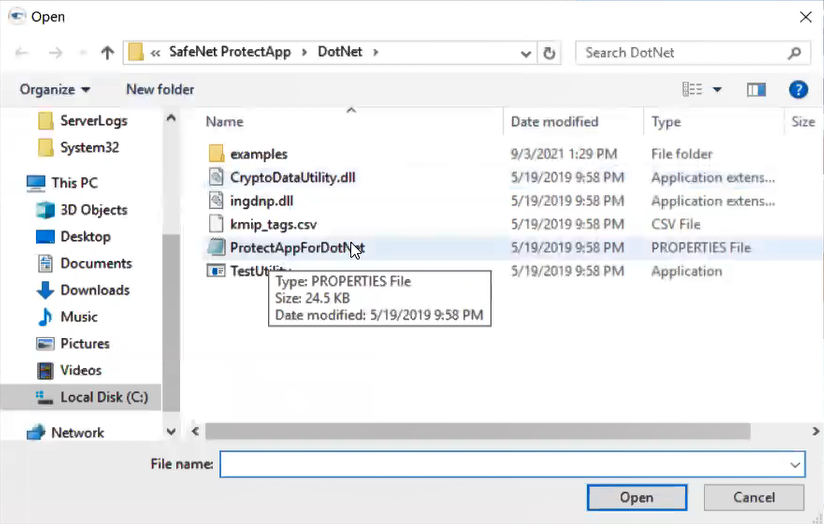Click the search magnifier icon
Image resolution: width=824 pixels, height=524 pixels.
pyautogui.click(x=795, y=53)
